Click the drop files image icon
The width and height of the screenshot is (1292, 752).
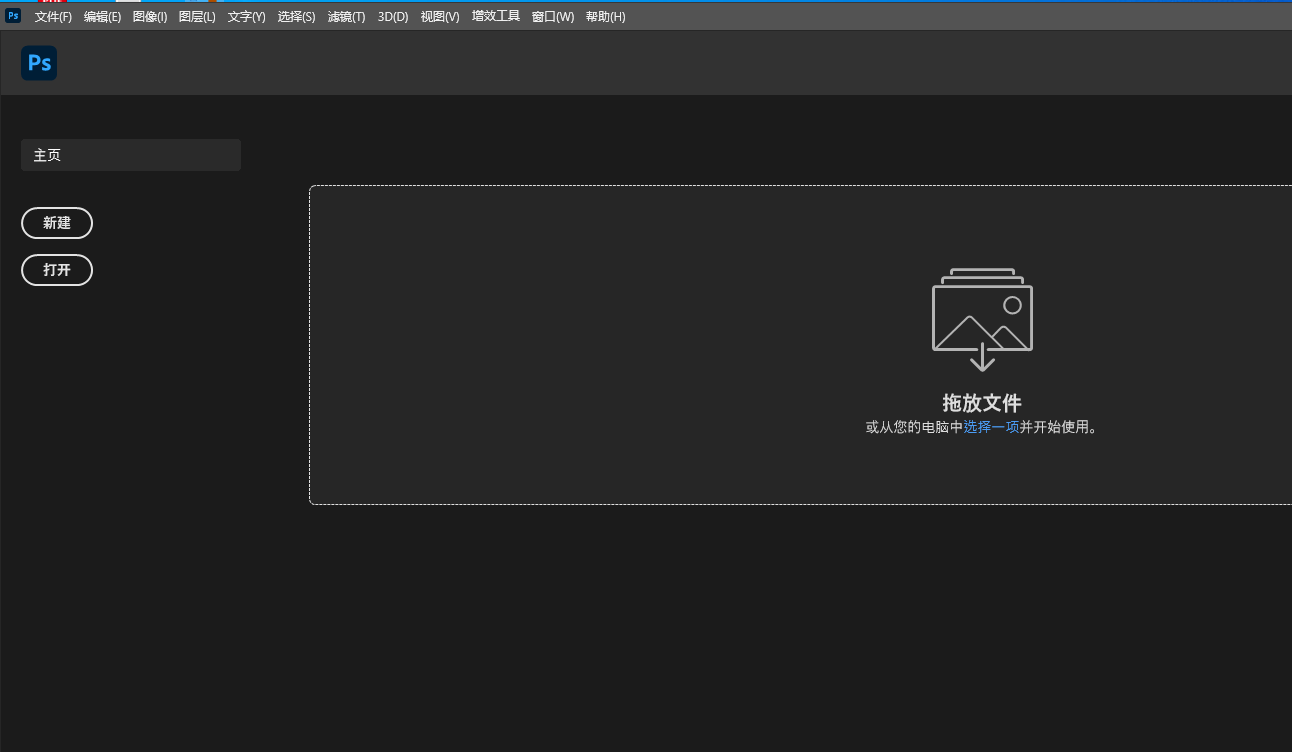coord(982,320)
